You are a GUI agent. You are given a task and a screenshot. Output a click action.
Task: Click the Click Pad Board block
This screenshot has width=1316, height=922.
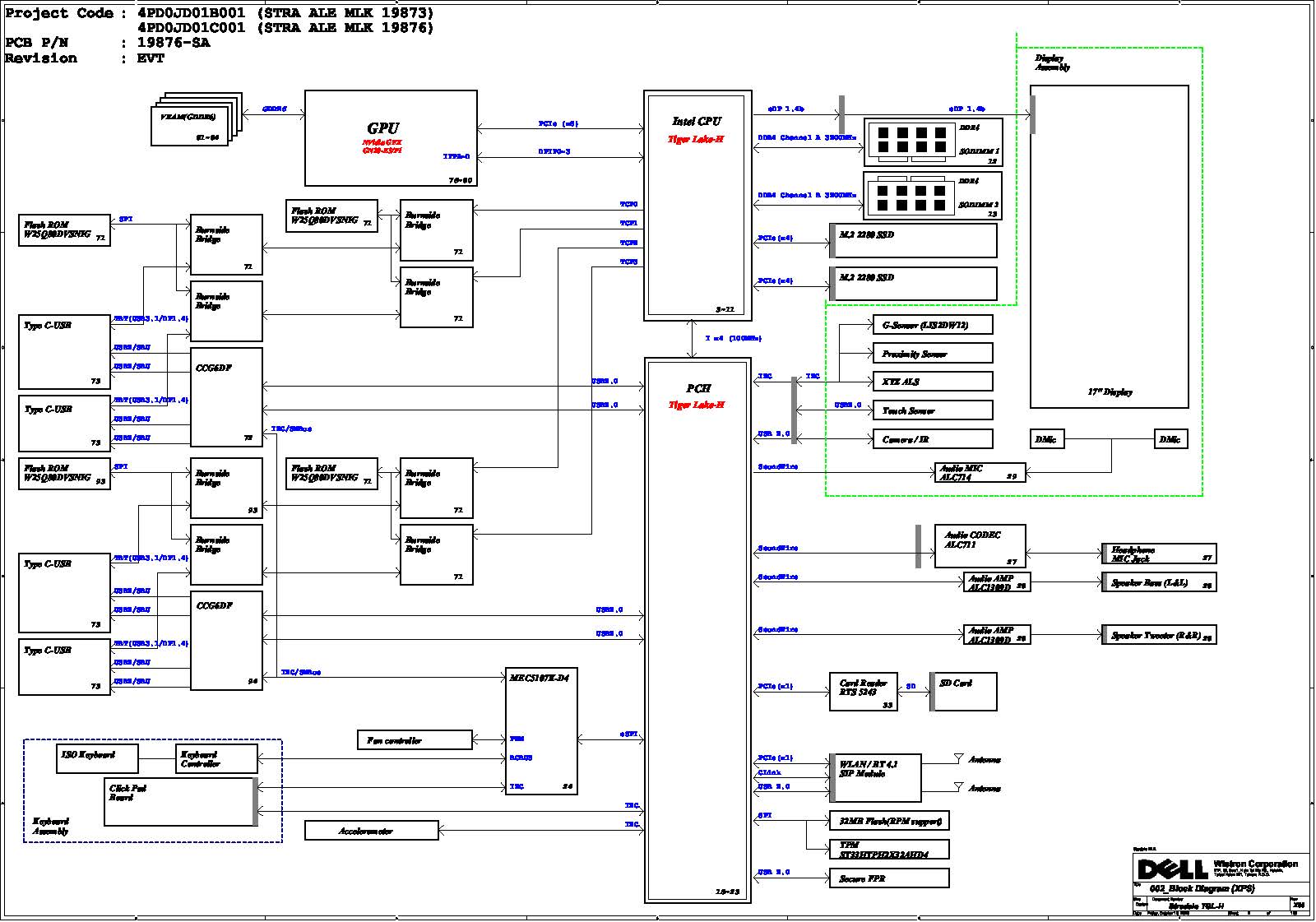point(179,802)
